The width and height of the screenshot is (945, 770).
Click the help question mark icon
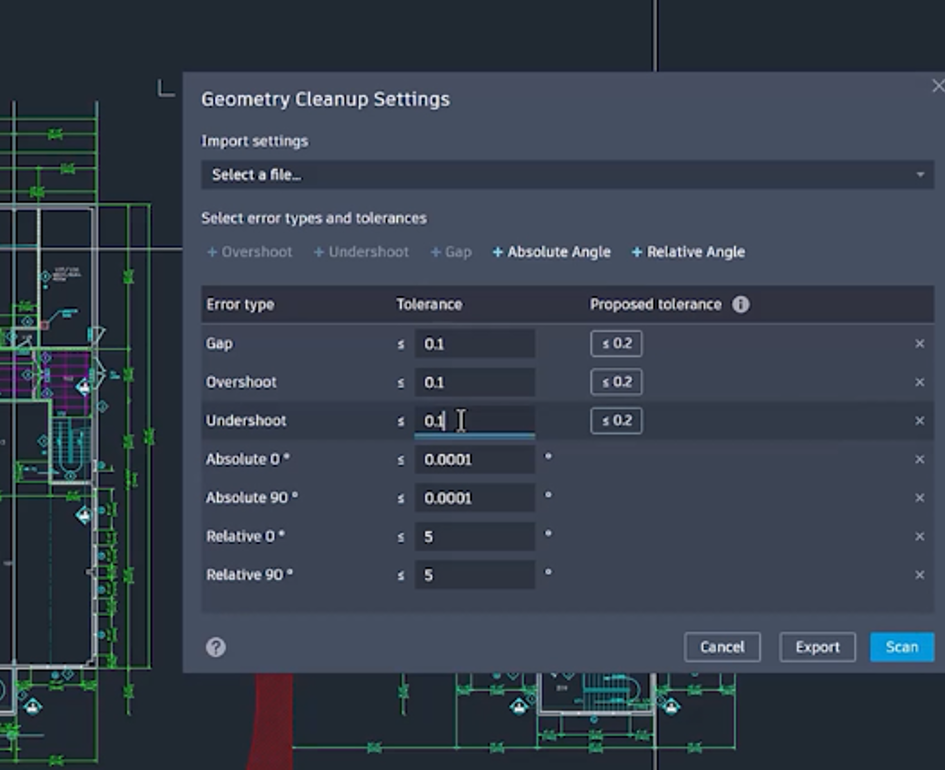tap(215, 647)
